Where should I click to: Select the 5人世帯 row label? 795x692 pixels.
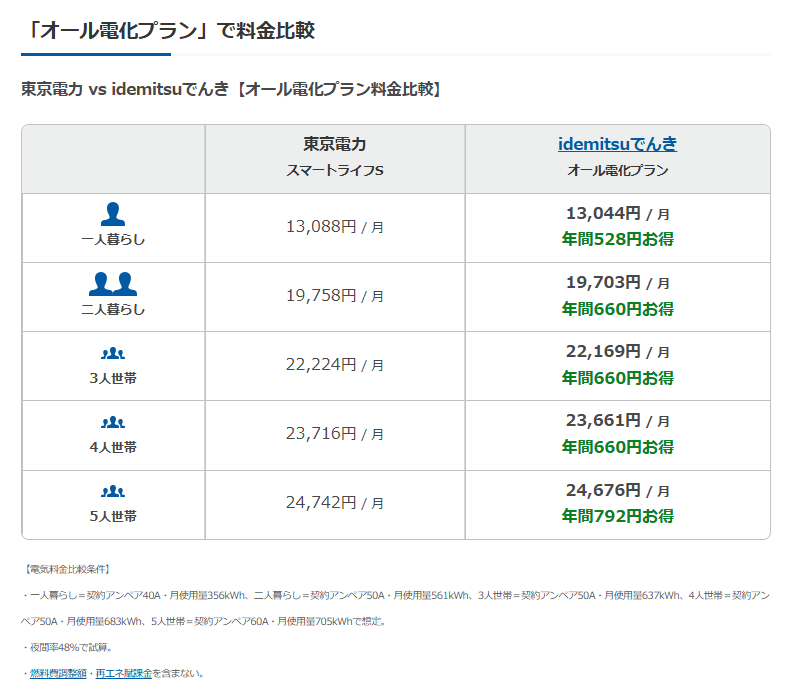pyautogui.click(x=113, y=516)
